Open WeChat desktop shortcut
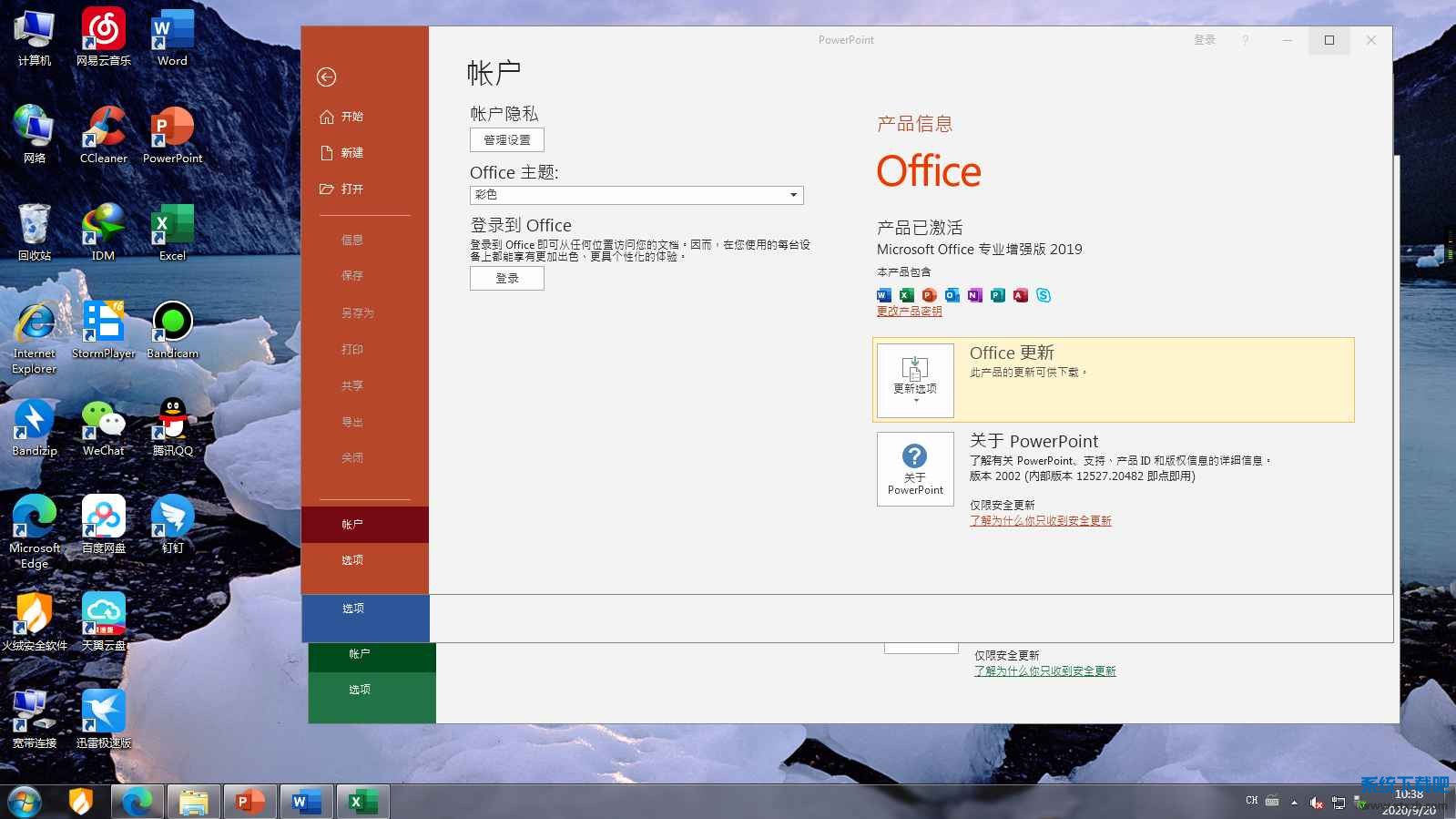 [x=104, y=427]
